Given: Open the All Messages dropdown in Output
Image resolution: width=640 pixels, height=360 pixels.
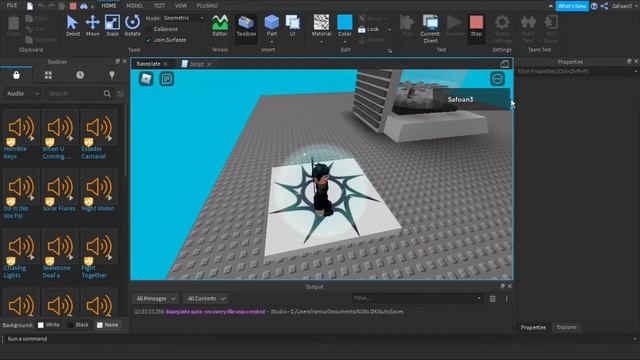Looking at the screenshot, I should (x=156, y=299).
